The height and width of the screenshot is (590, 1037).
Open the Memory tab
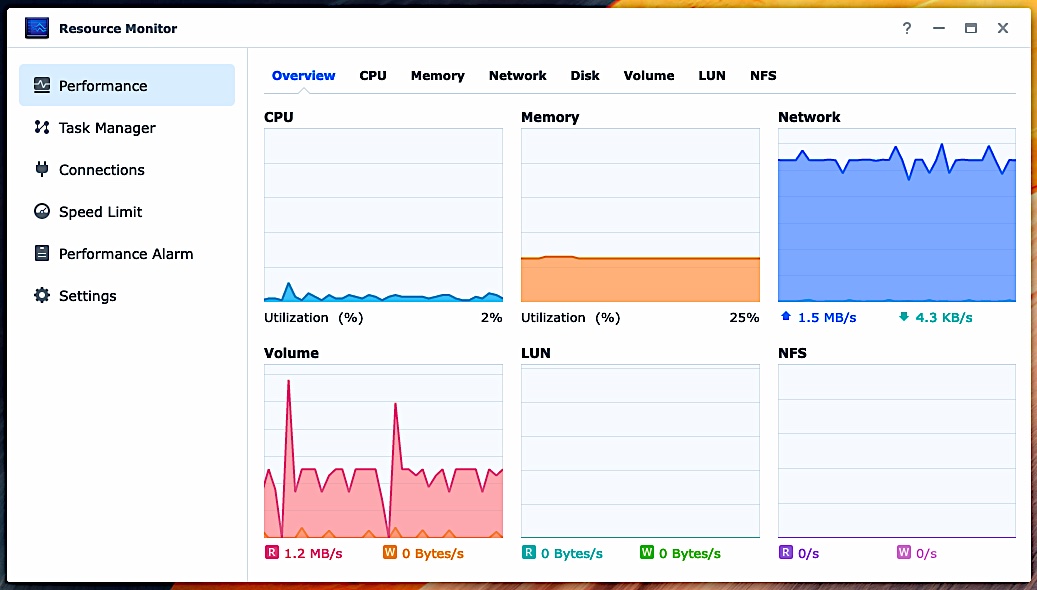click(x=437, y=76)
